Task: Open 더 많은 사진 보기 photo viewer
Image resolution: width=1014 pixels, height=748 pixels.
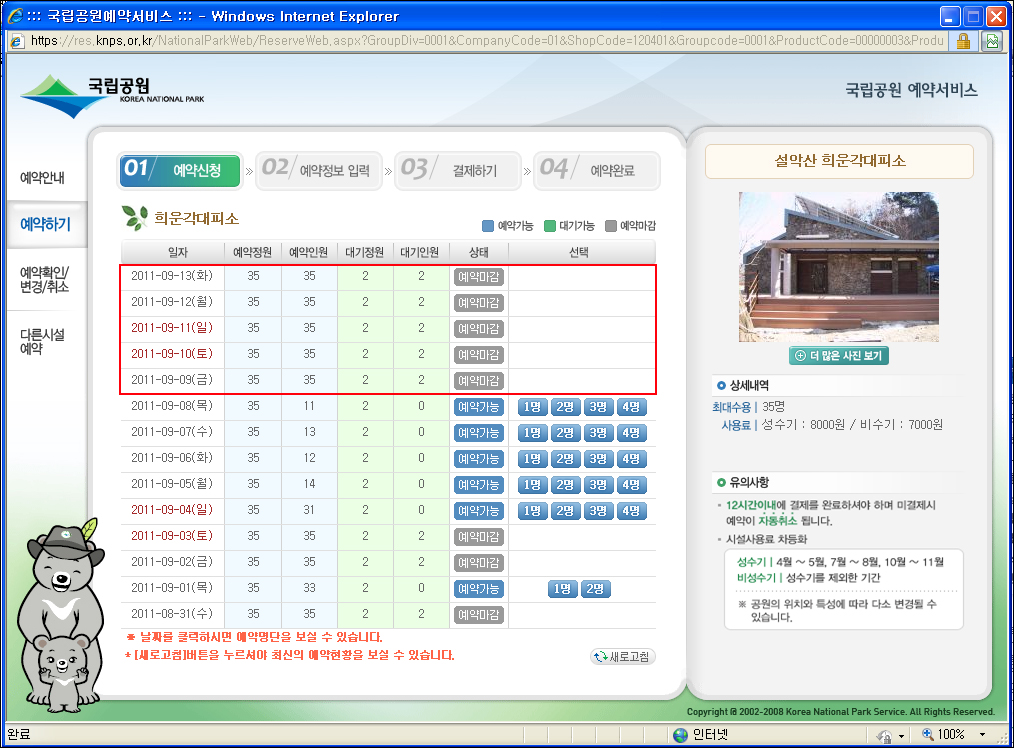Action: pos(838,356)
